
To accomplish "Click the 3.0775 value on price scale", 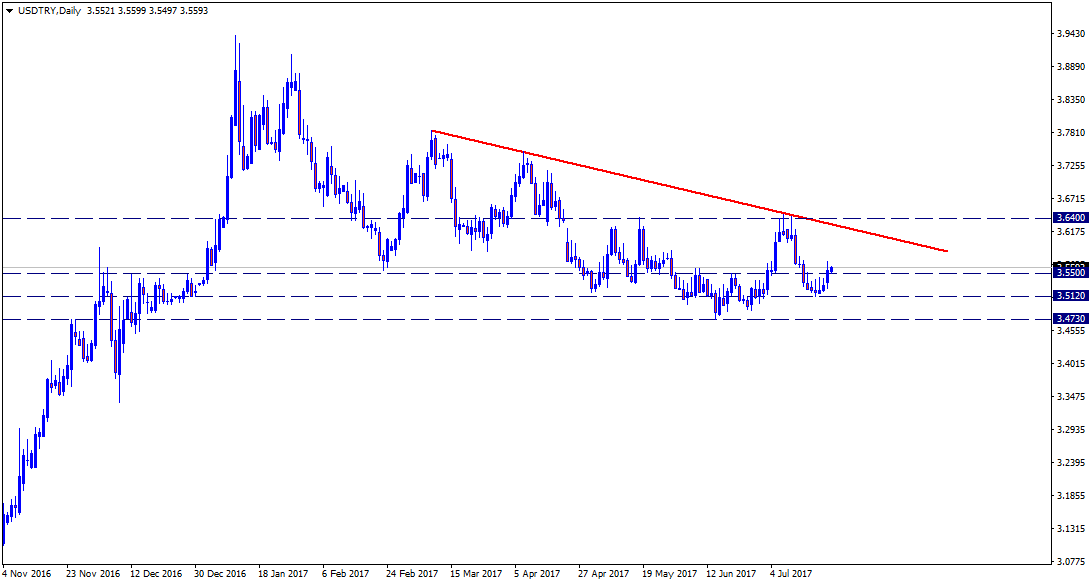I will [1072, 561].
